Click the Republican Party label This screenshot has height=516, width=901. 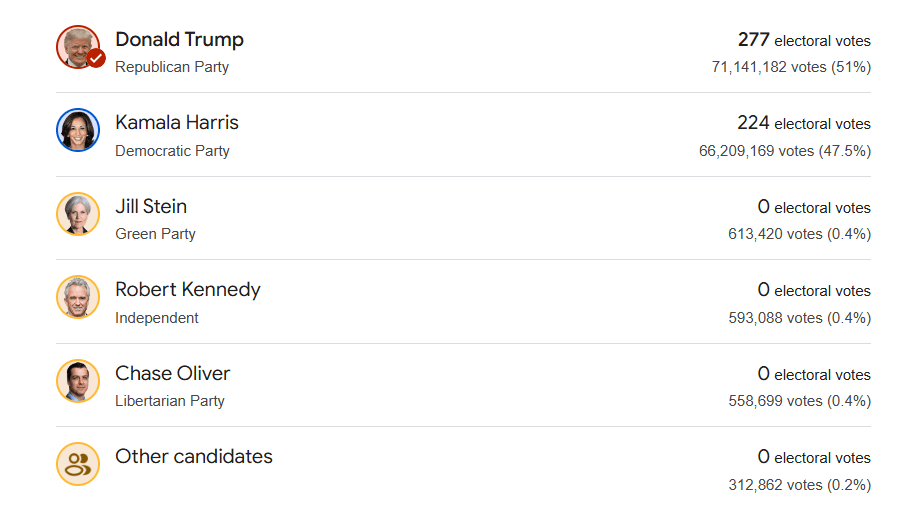[x=172, y=67]
